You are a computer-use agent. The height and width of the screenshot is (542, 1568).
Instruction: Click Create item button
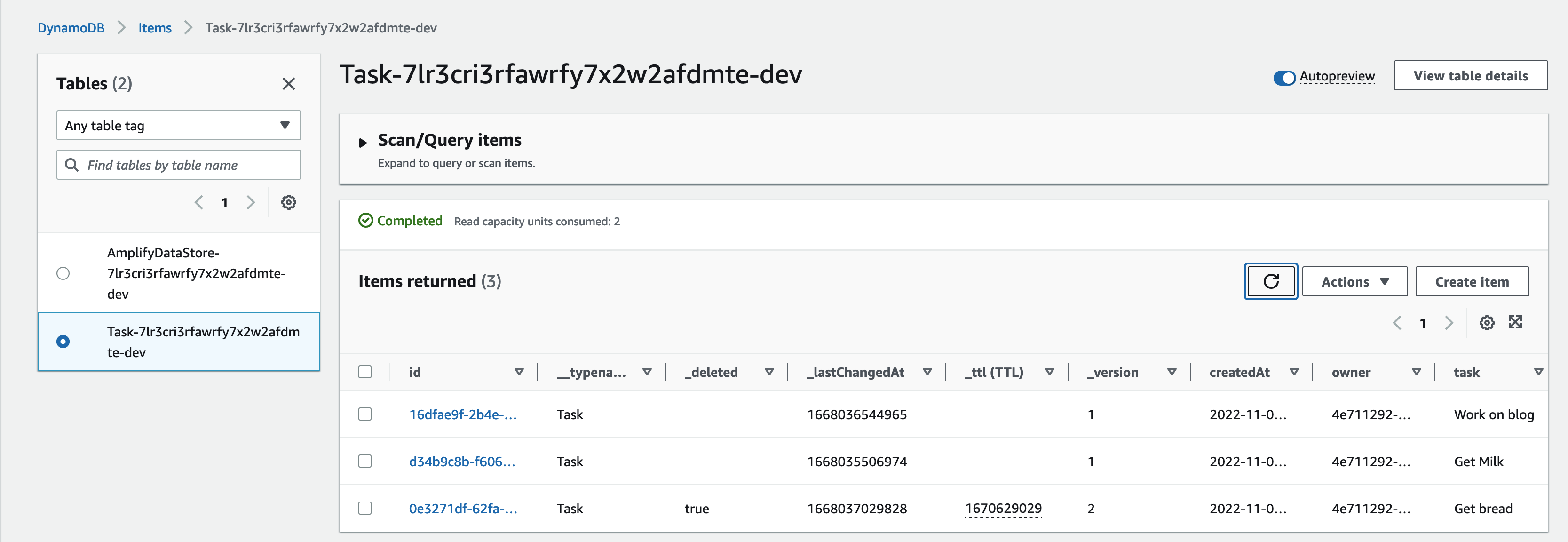point(1472,281)
